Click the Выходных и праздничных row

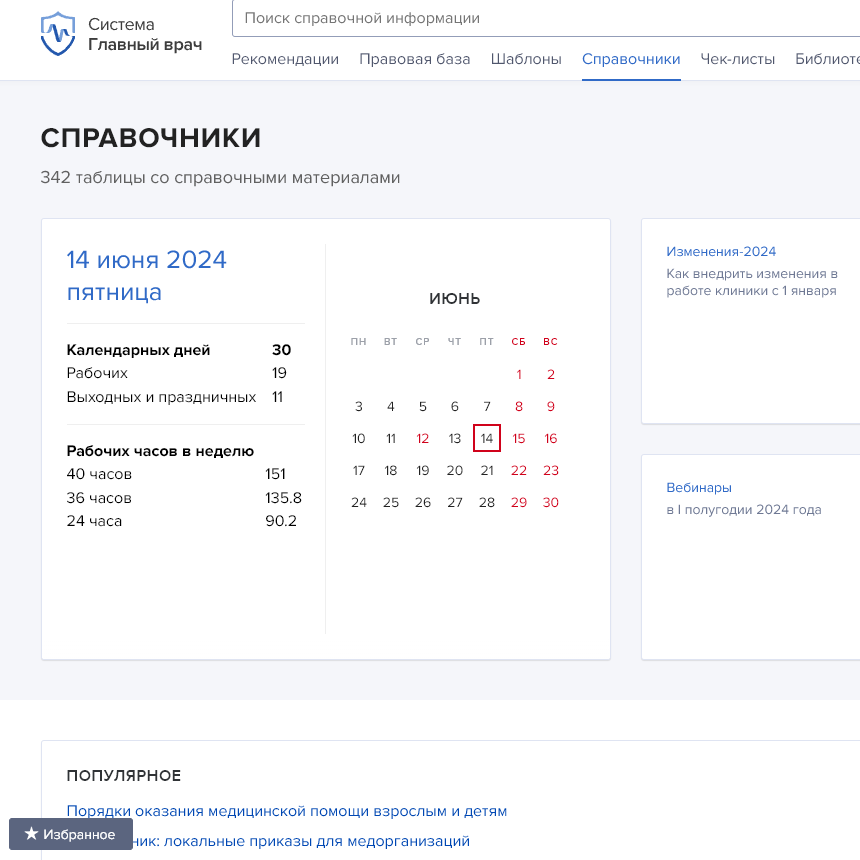tap(176, 397)
